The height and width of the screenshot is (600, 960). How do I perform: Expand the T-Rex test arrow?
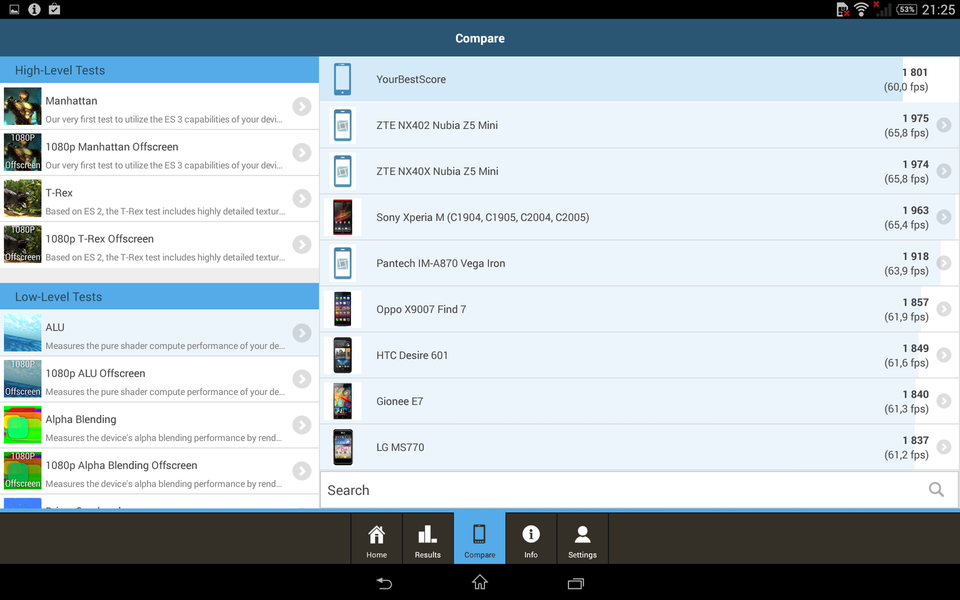pyautogui.click(x=302, y=199)
